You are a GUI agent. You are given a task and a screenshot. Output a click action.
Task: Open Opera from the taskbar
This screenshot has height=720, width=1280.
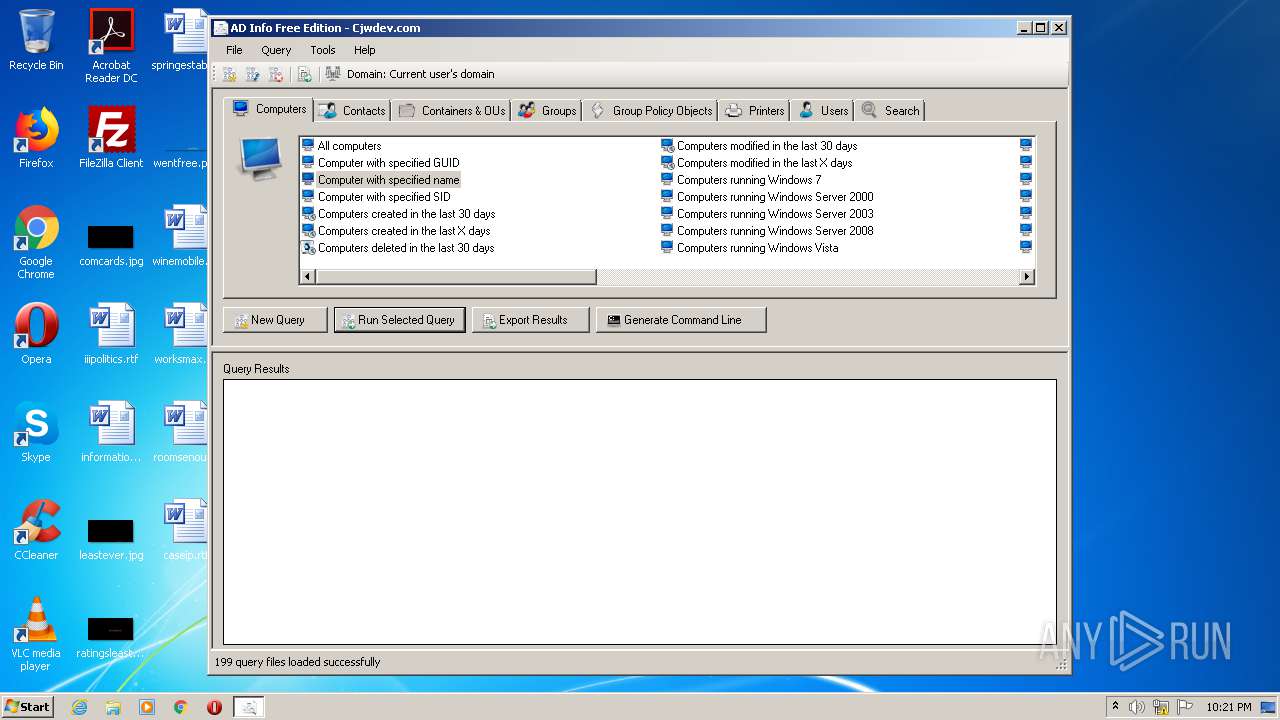(214, 707)
